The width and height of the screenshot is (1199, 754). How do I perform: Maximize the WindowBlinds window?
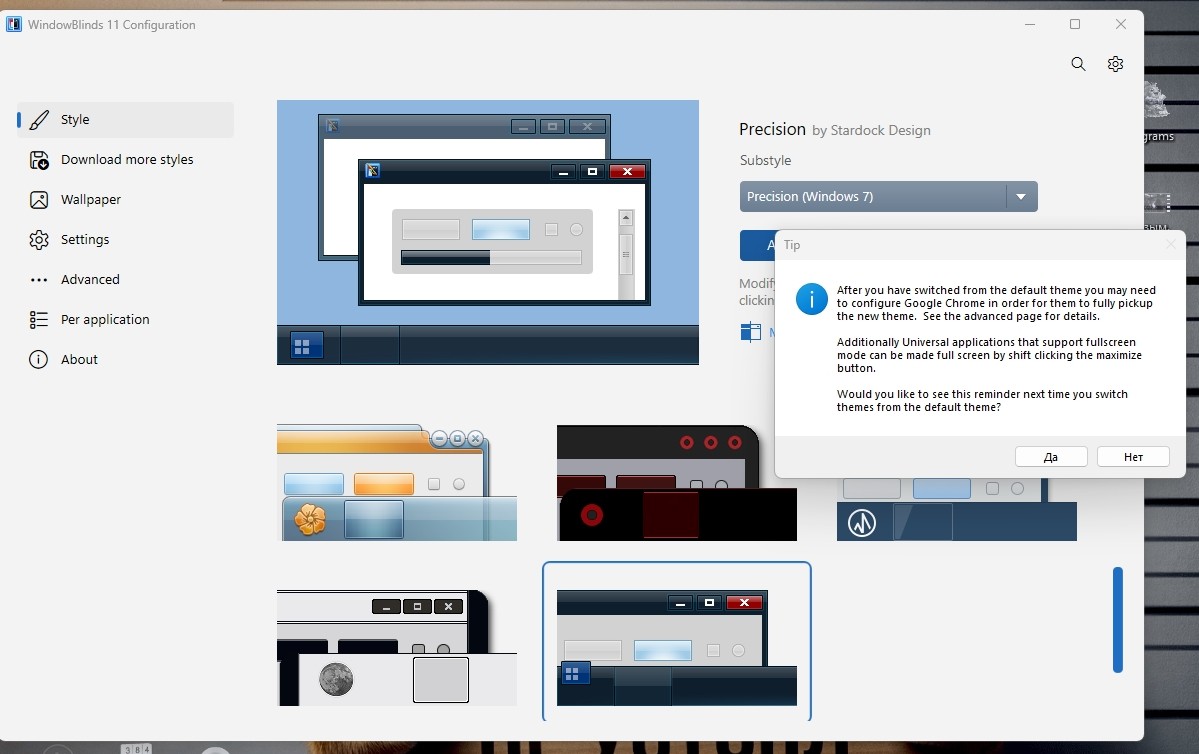(1075, 24)
